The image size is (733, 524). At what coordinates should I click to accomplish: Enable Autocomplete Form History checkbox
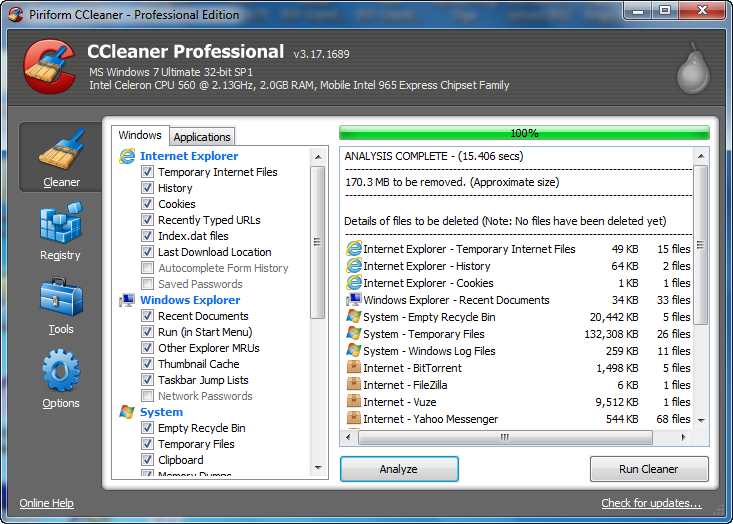(x=147, y=268)
